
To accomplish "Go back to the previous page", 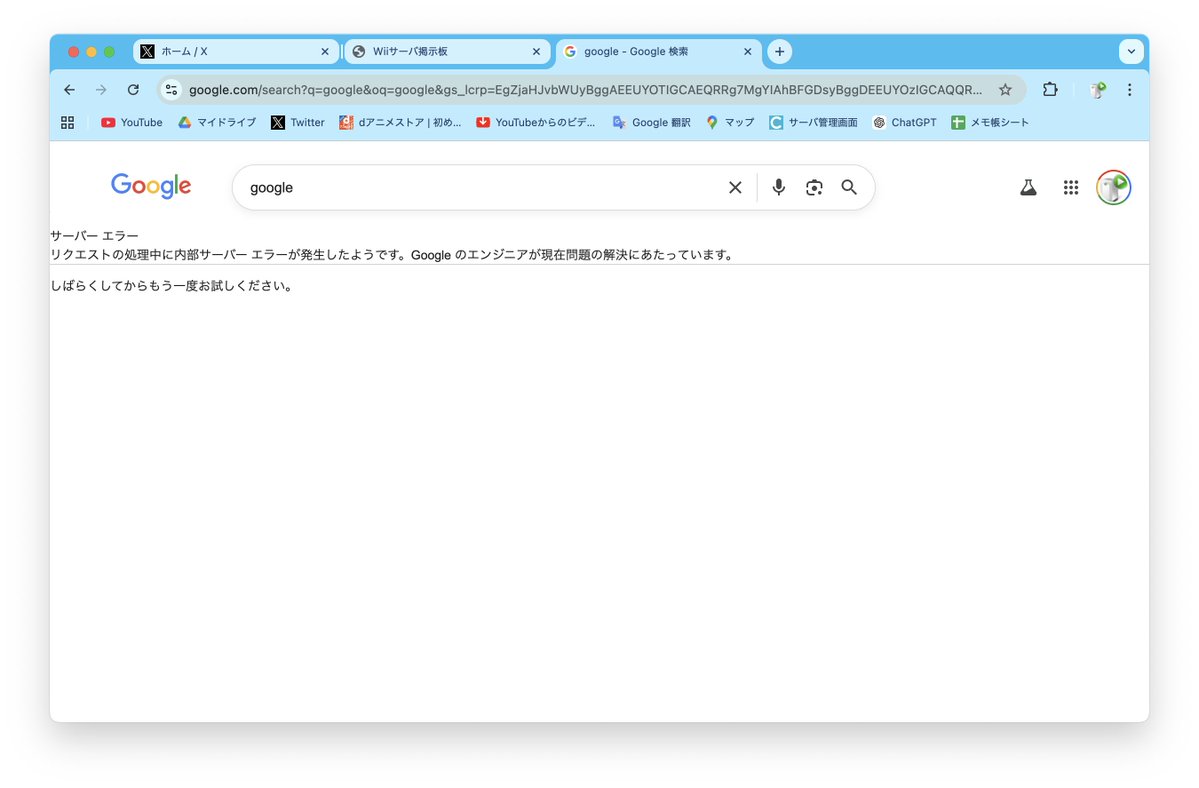I will (70, 89).
